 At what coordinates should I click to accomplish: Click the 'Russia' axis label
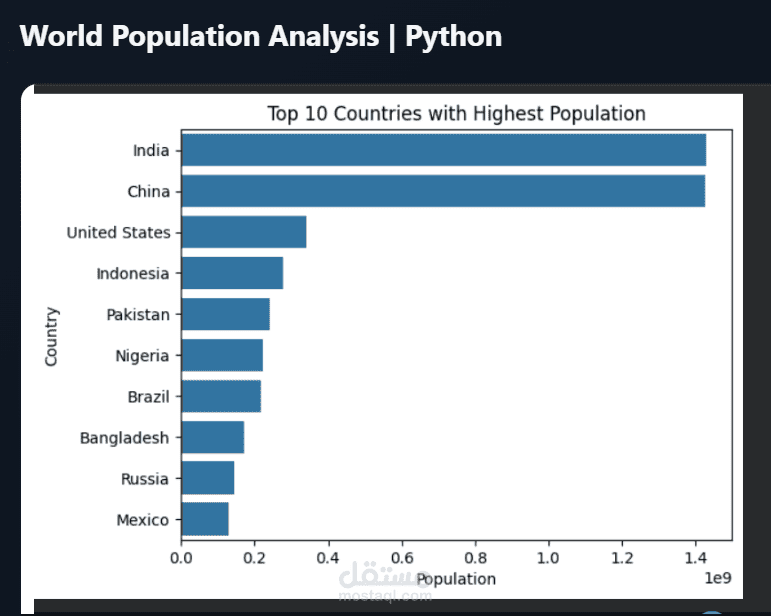(145, 479)
